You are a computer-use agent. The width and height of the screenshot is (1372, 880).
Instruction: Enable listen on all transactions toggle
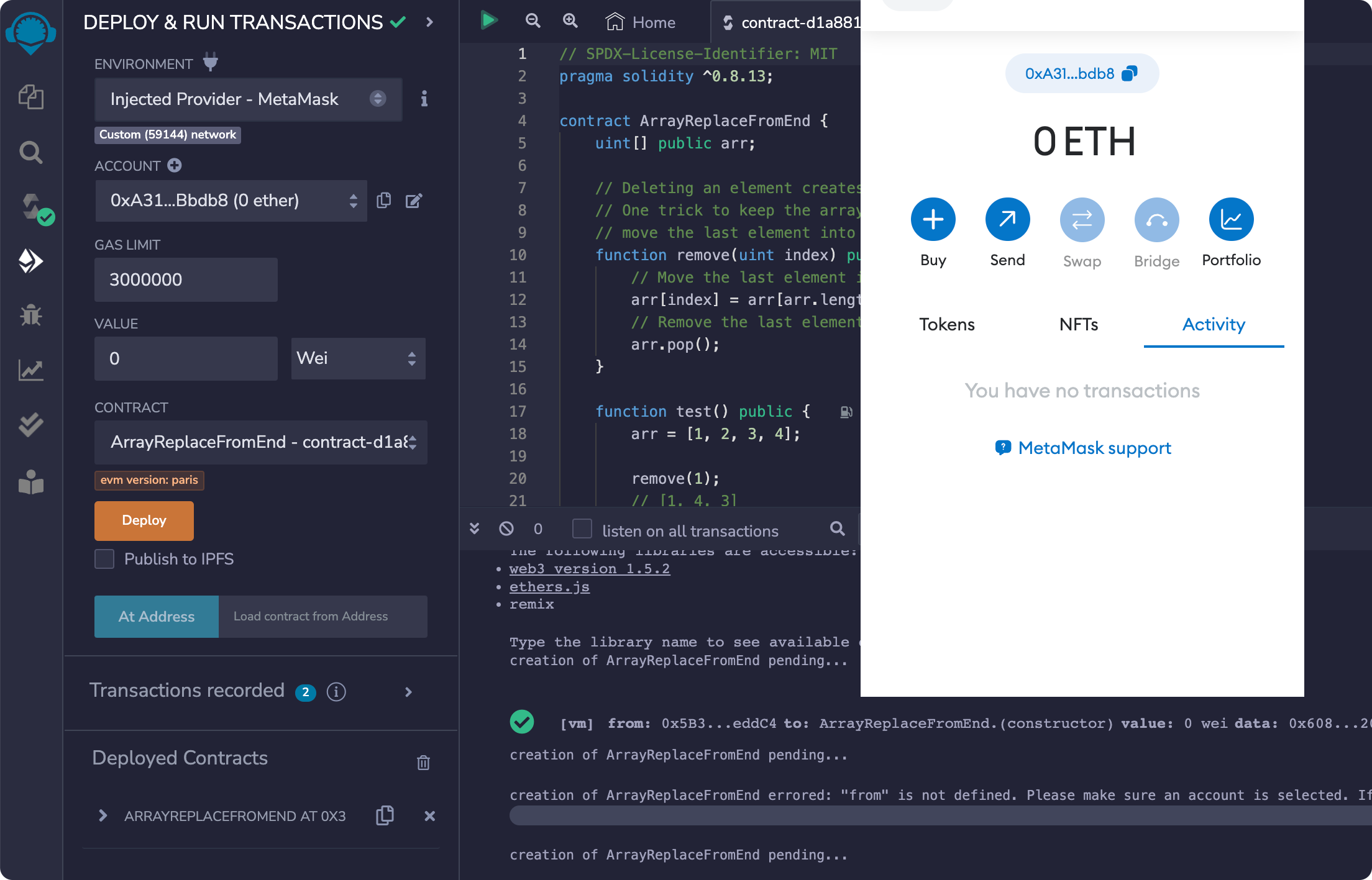pyautogui.click(x=582, y=529)
